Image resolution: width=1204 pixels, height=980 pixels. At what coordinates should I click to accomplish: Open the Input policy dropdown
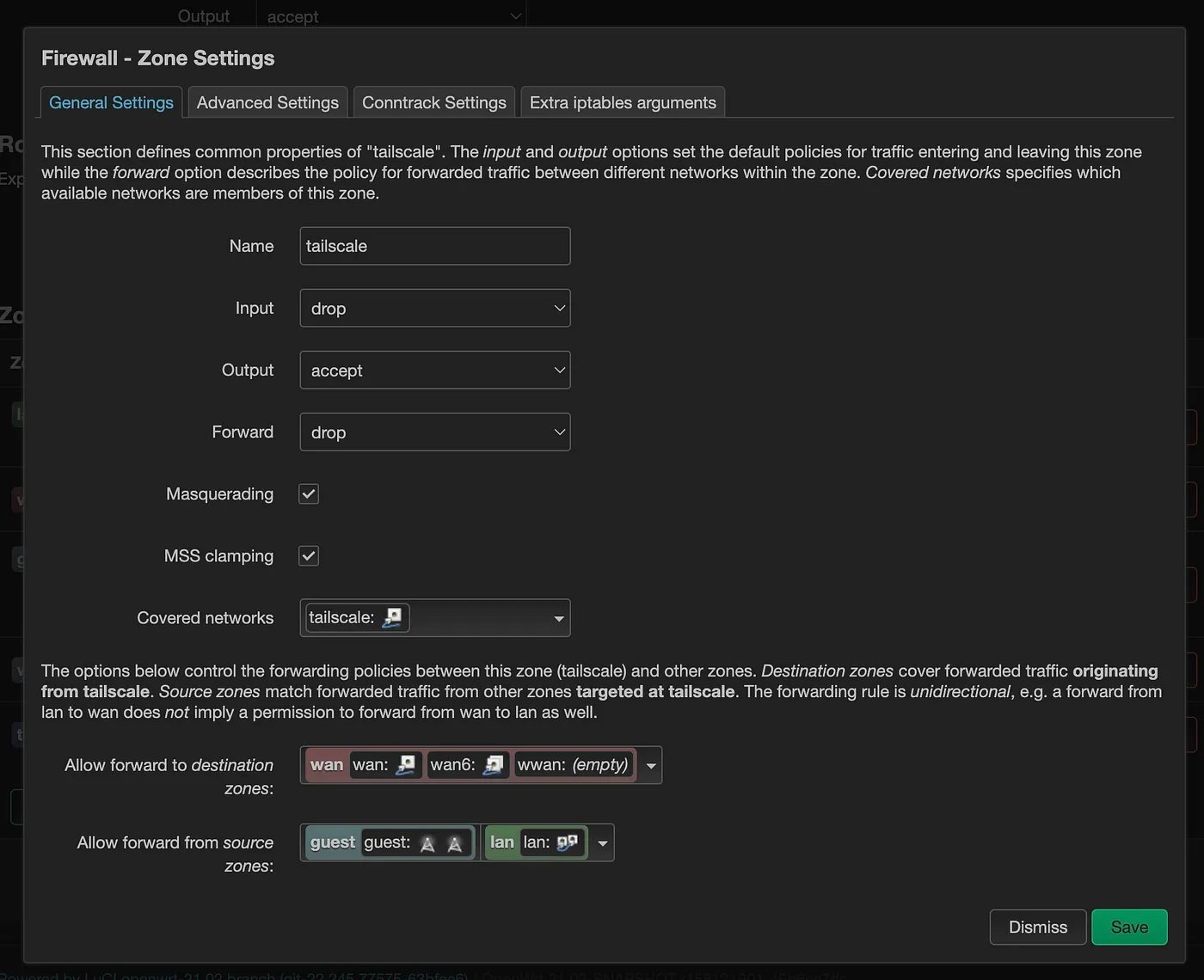point(435,308)
